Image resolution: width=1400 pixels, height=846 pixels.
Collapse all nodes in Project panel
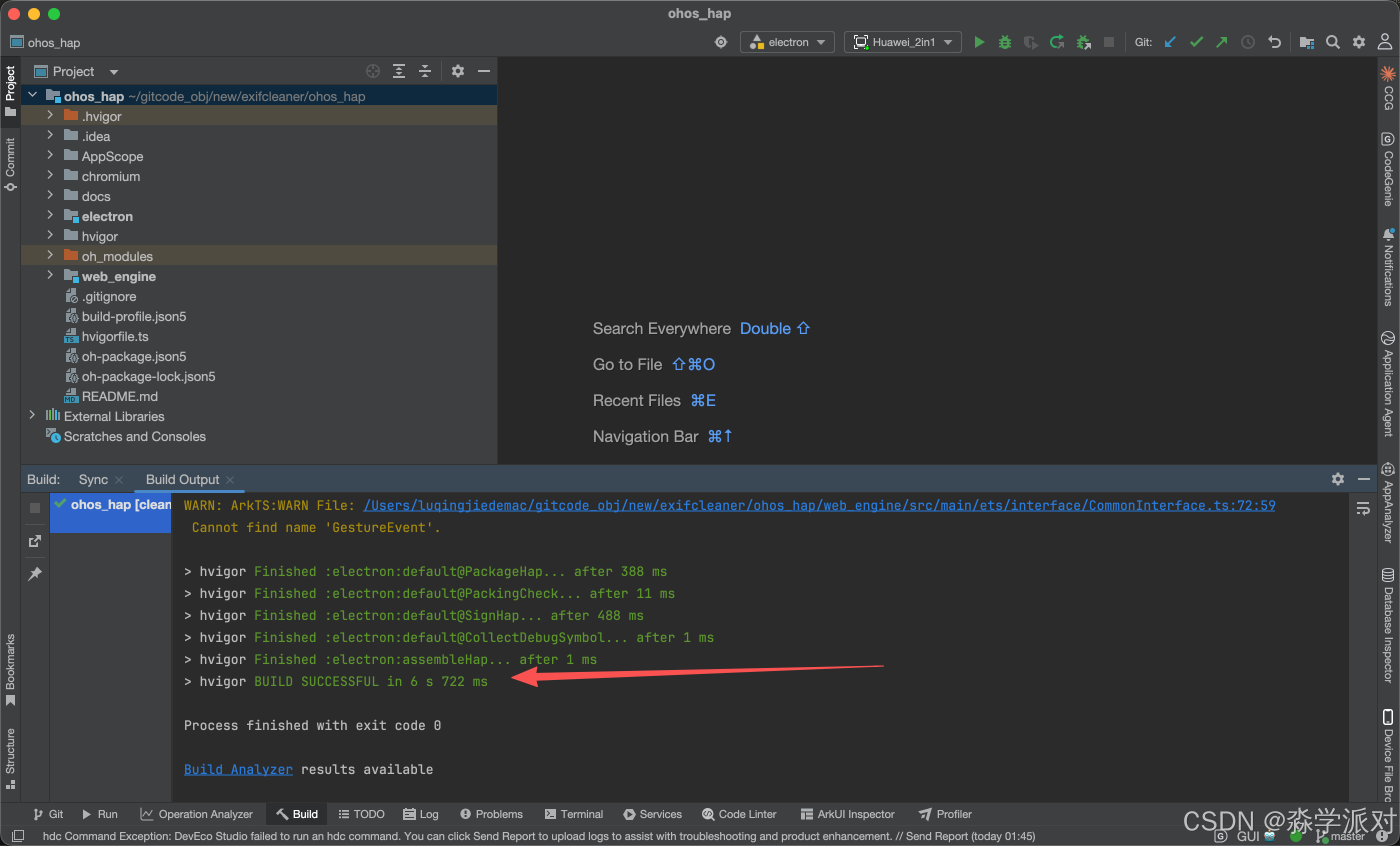[425, 71]
